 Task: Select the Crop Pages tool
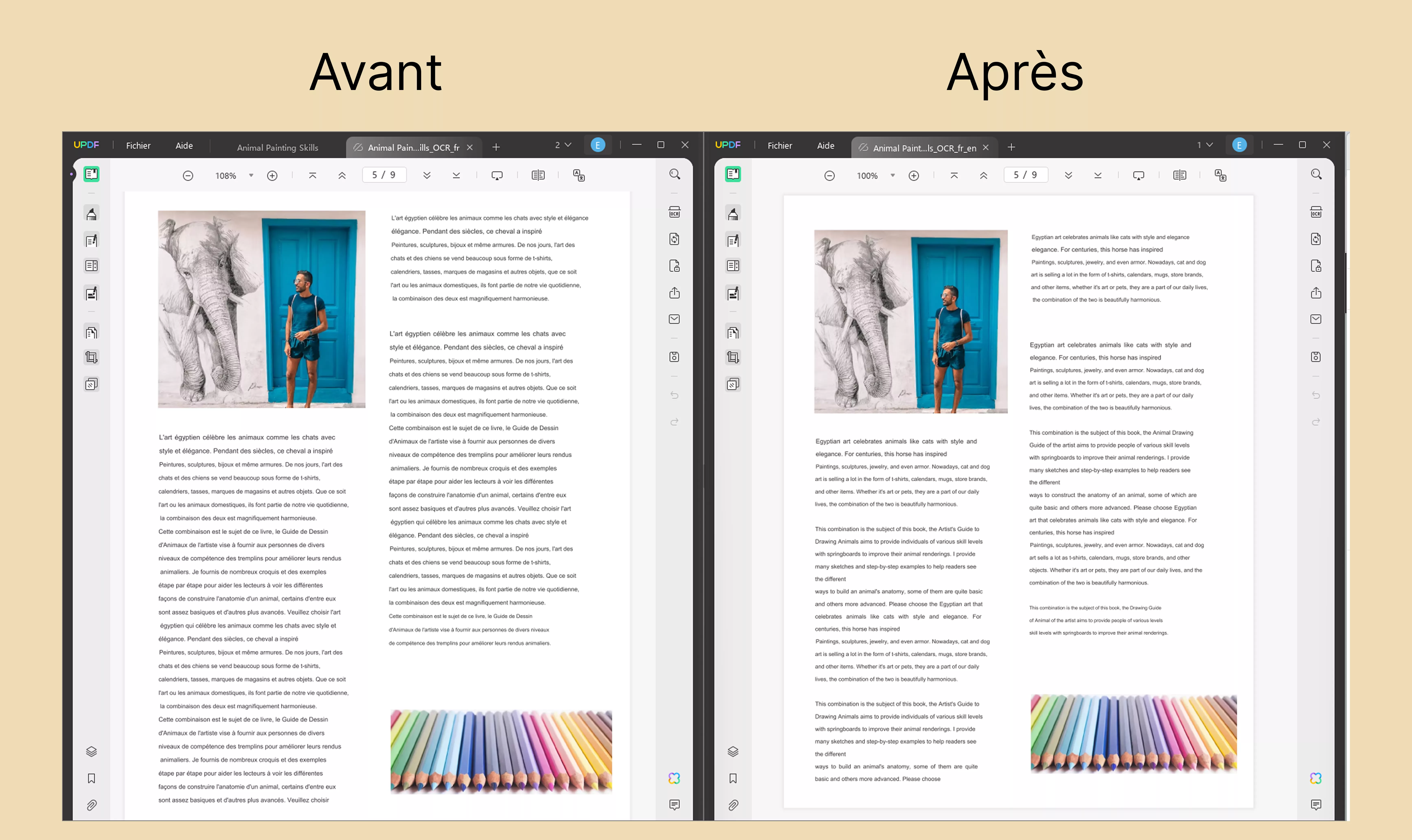pos(91,357)
